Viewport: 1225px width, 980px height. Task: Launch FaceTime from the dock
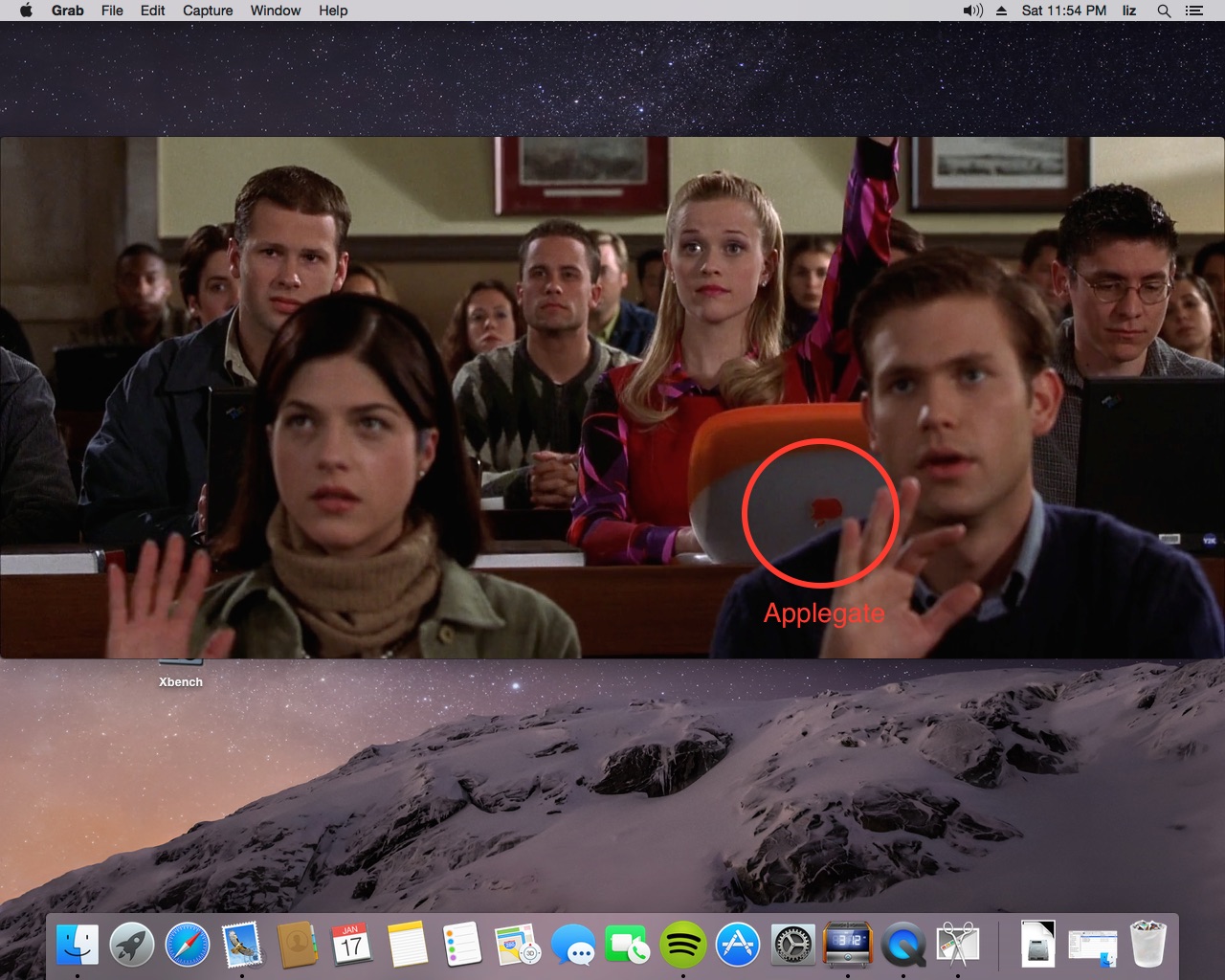[628, 946]
